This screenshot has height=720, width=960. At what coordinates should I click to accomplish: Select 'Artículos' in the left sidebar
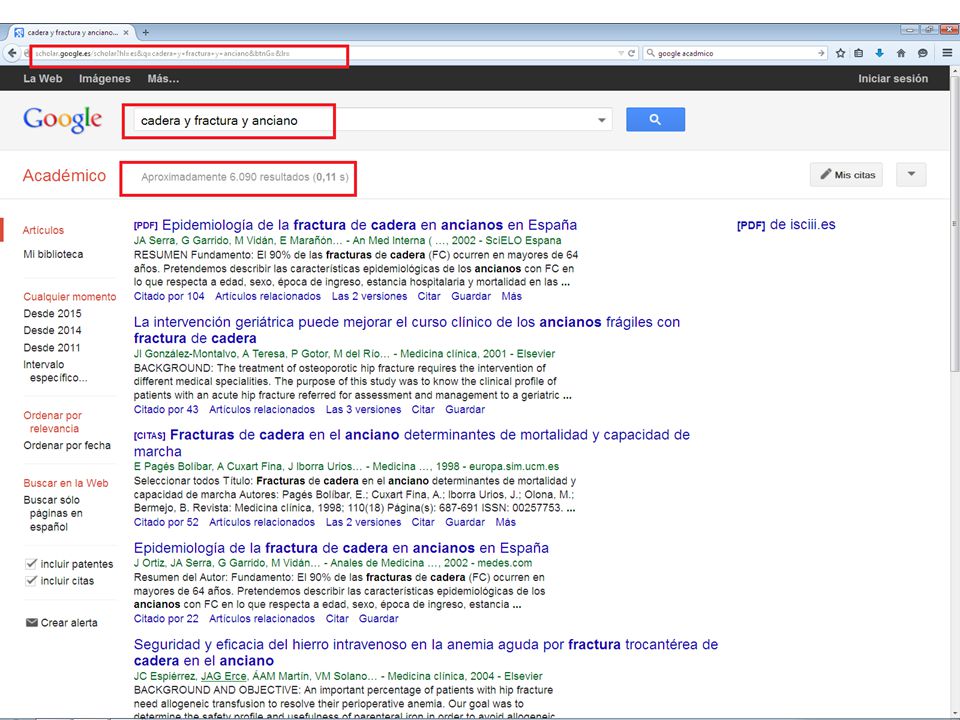click(43, 230)
